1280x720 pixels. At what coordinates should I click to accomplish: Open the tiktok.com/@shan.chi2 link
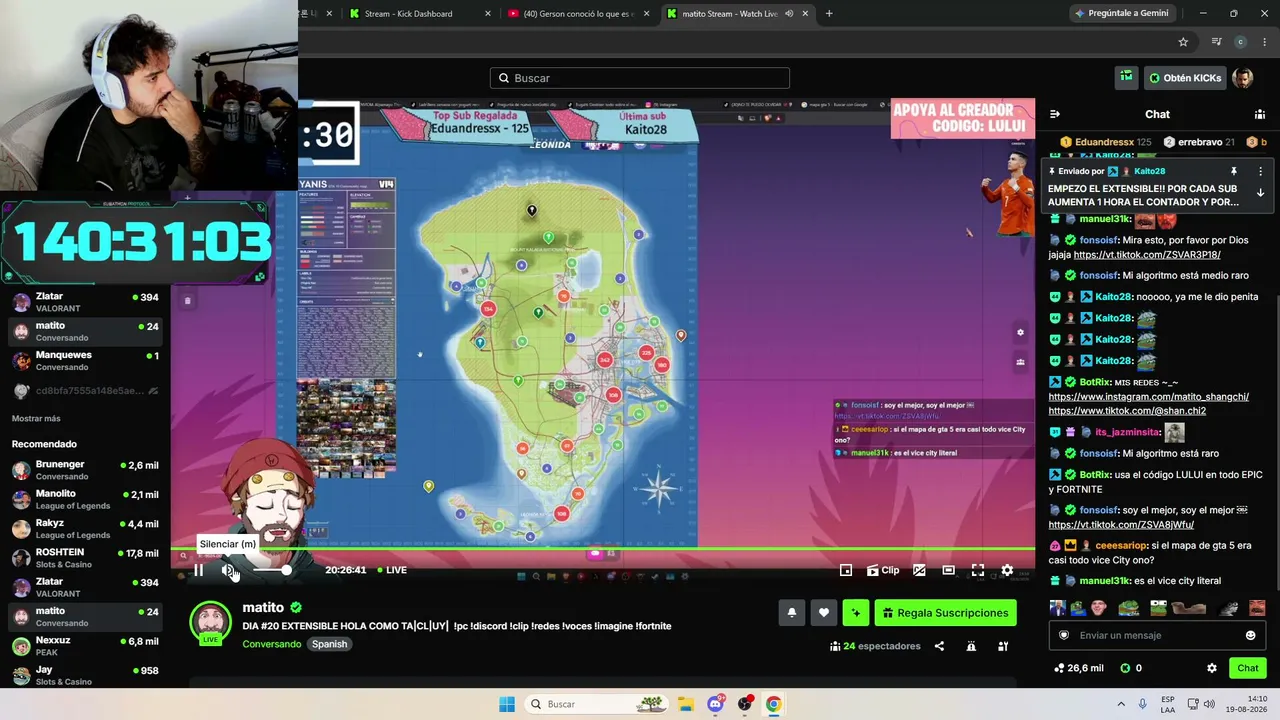coord(1127,411)
